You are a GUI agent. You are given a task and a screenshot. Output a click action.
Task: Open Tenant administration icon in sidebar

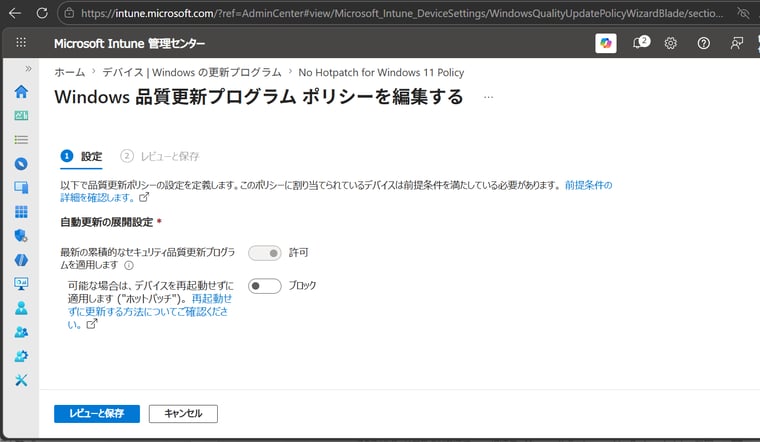coord(21,356)
